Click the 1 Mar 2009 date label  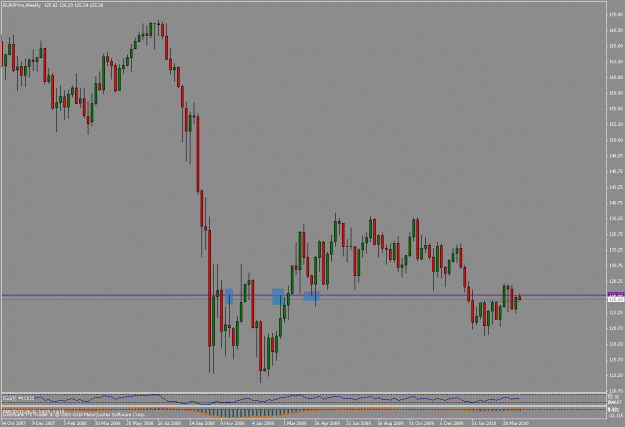pyautogui.click(x=295, y=423)
